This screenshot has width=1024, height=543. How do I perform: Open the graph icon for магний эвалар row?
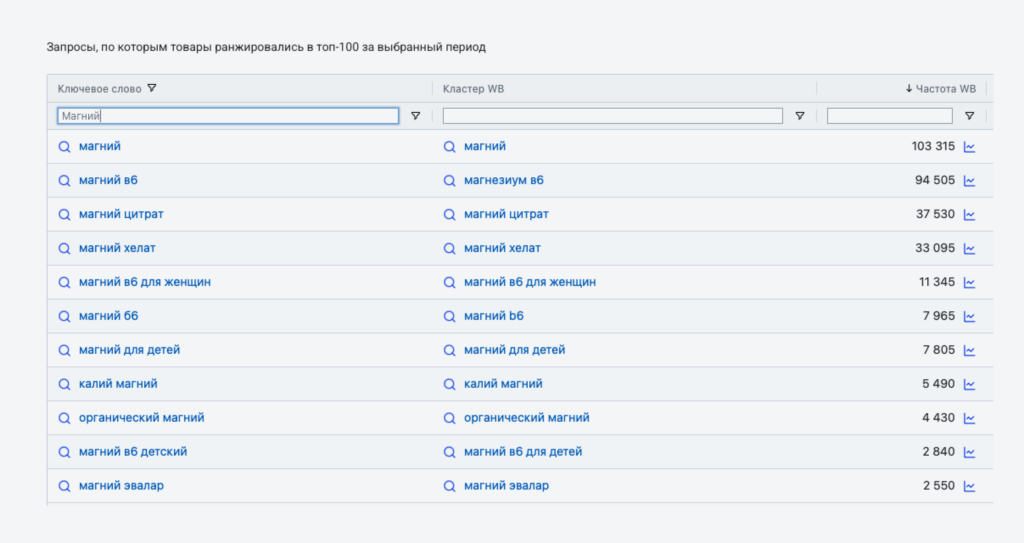[969, 486]
